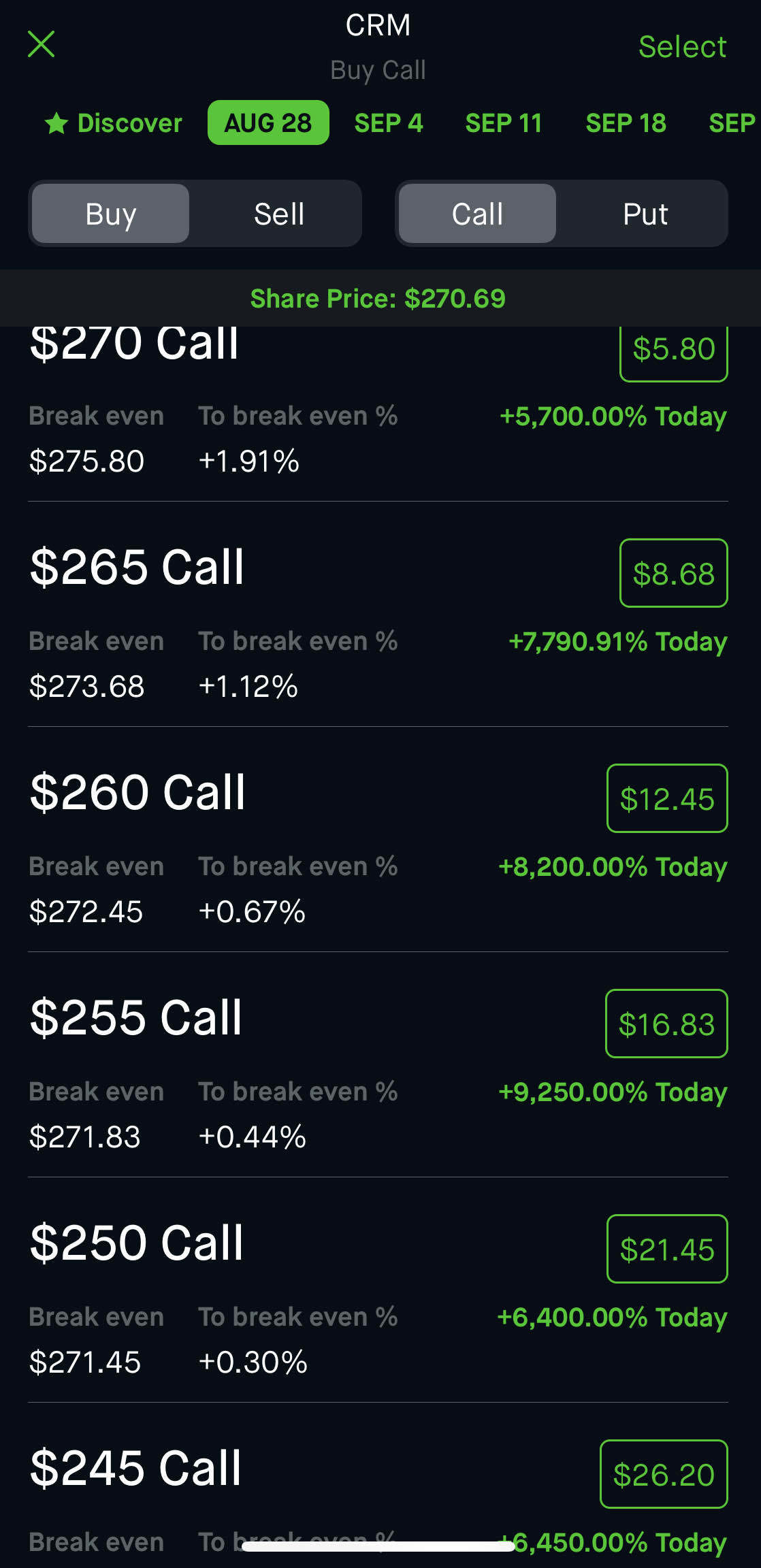
Task: Open the SEP 18 expiration tab
Action: pyautogui.click(x=626, y=123)
